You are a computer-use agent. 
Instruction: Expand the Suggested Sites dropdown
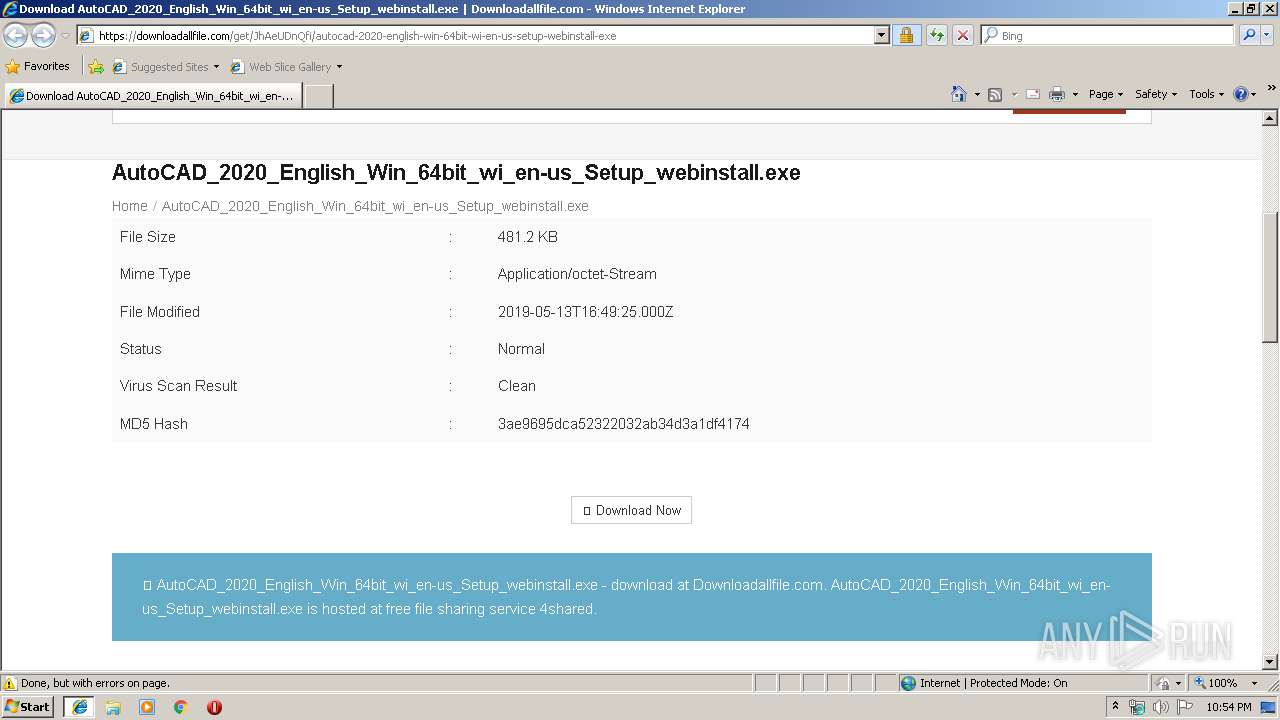click(x=216, y=67)
